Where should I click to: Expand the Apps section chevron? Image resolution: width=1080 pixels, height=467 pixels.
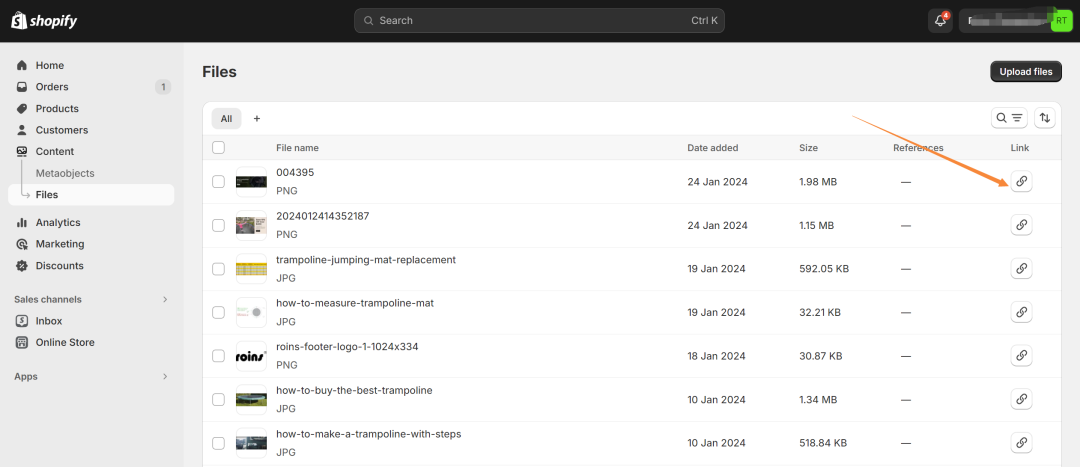pyautogui.click(x=165, y=377)
